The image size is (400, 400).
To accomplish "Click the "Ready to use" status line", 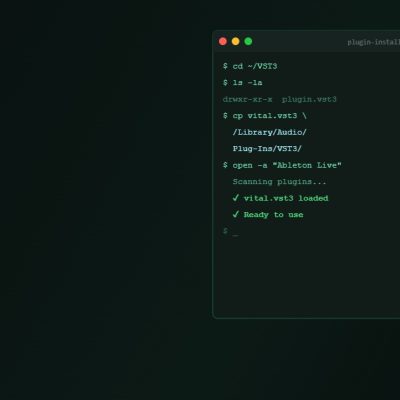I will pos(268,215).
